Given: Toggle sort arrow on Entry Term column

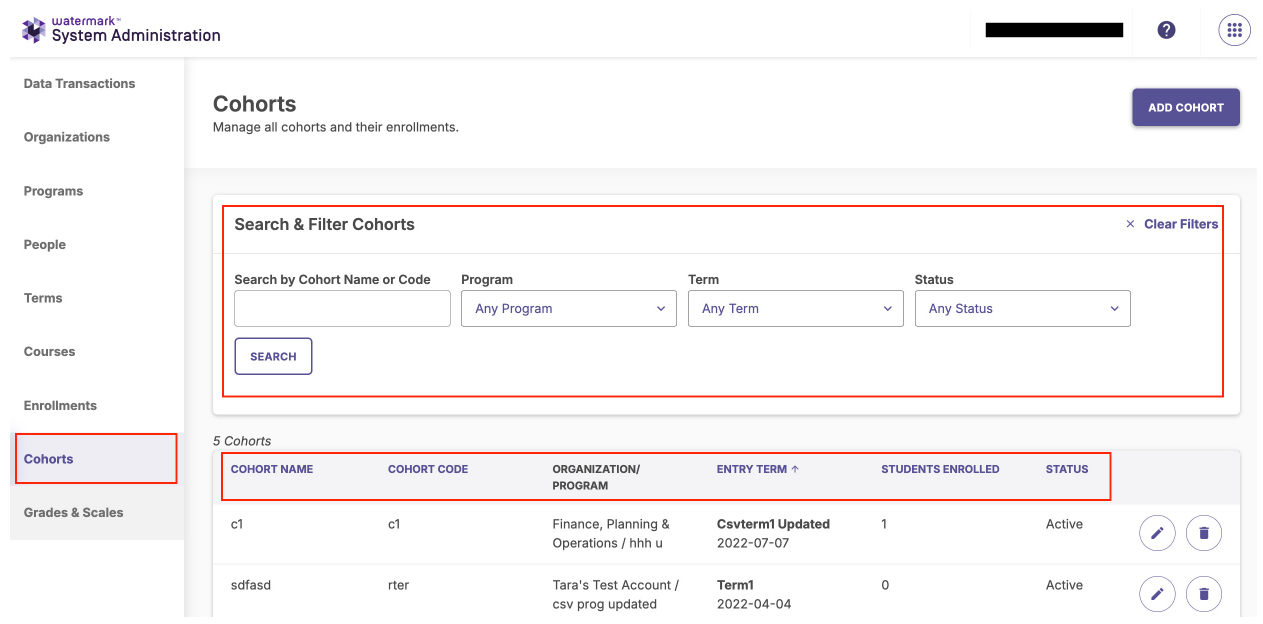Looking at the screenshot, I should click(795, 469).
